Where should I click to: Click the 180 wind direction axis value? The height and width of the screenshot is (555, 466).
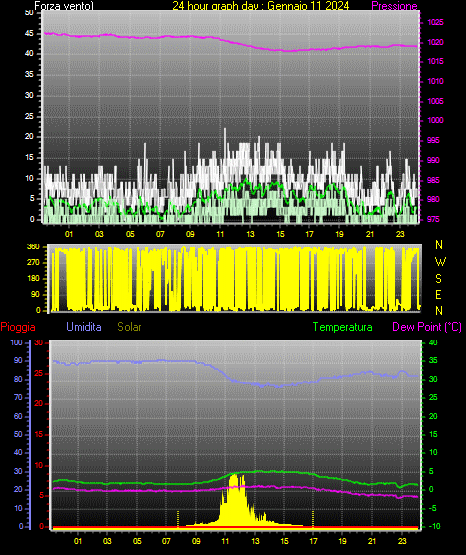point(33,279)
